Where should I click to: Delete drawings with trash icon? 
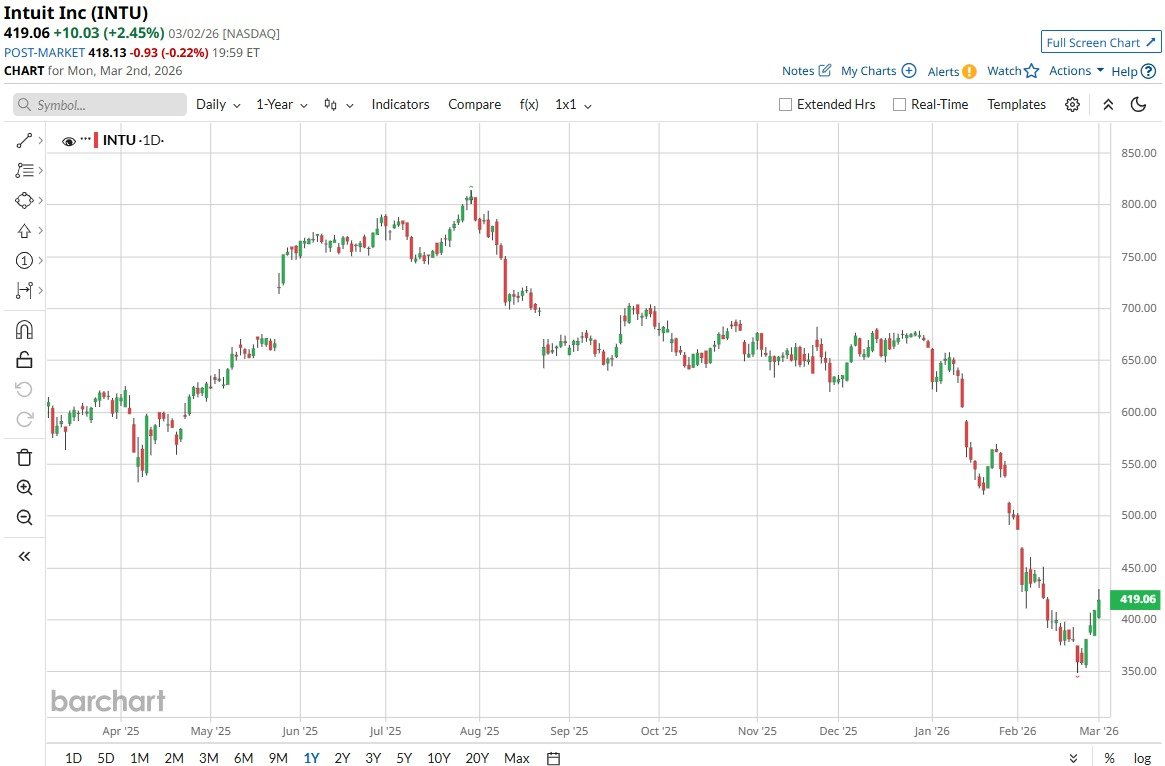tap(24, 458)
